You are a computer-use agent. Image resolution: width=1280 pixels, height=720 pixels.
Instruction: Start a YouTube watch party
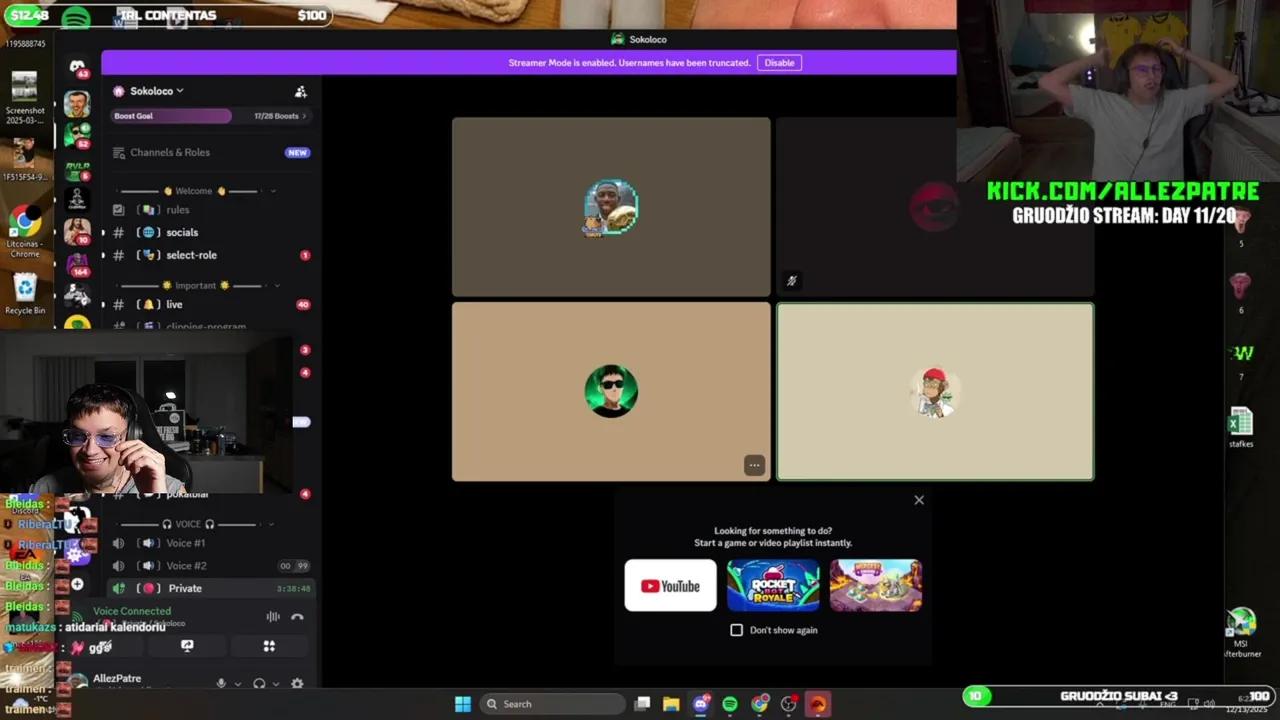point(670,586)
